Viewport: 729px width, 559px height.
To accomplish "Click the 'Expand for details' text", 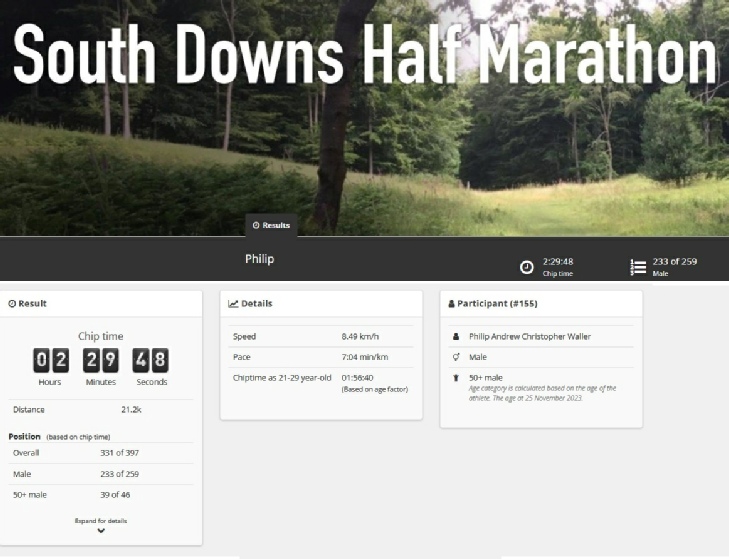I will pos(101,520).
